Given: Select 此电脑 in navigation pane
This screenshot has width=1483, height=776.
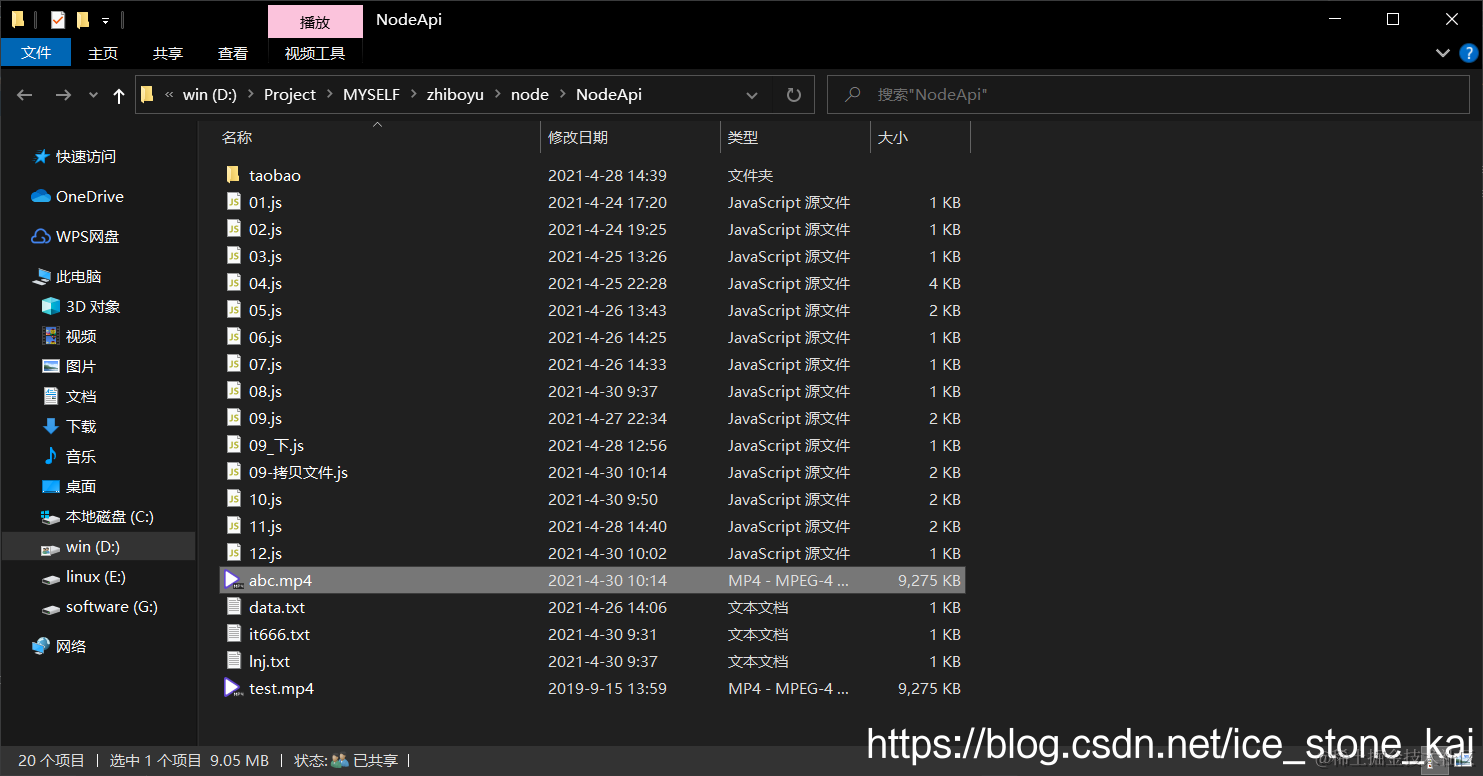Looking at the screenshot, I should point(67,276).
